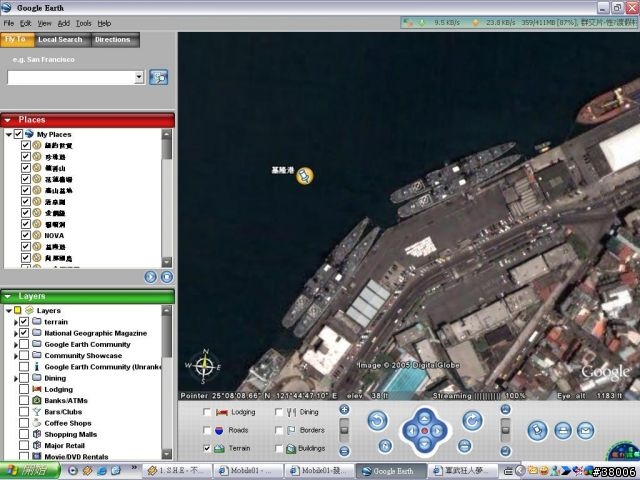This screenshot has height=480, width=640.
Task: Select the Fly To tab
Action: point(16,39)
